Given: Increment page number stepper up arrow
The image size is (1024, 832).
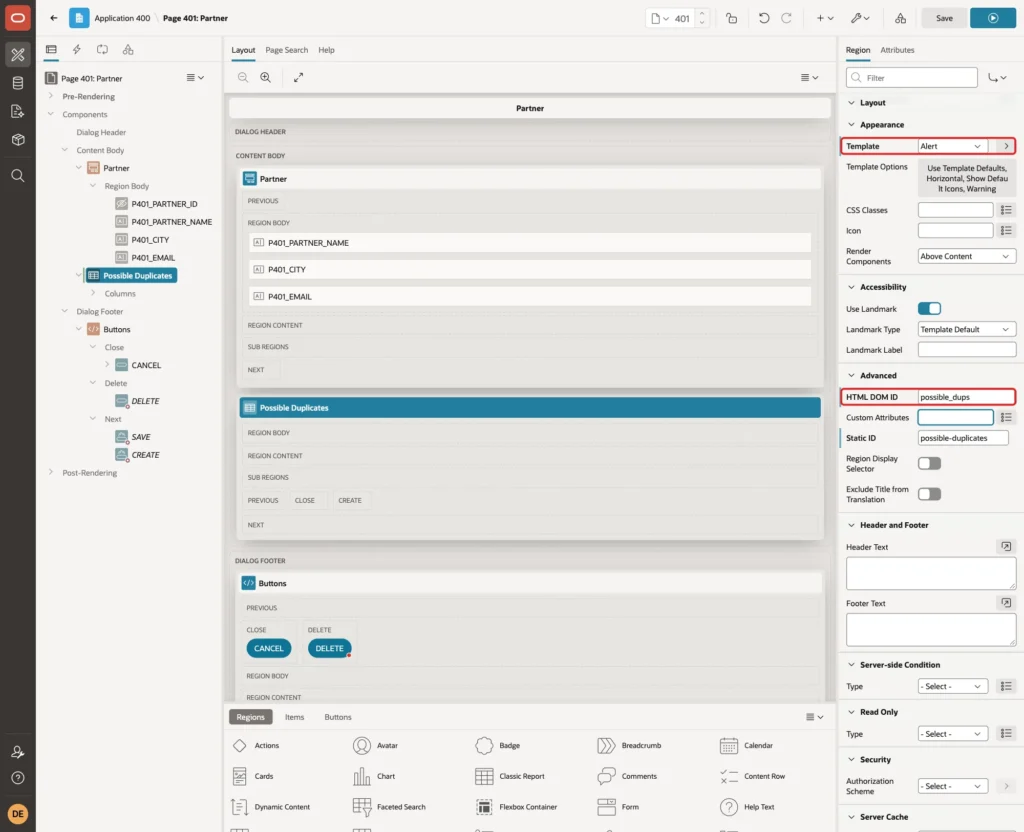Looking at the screenshot, I should click(702, 14).
